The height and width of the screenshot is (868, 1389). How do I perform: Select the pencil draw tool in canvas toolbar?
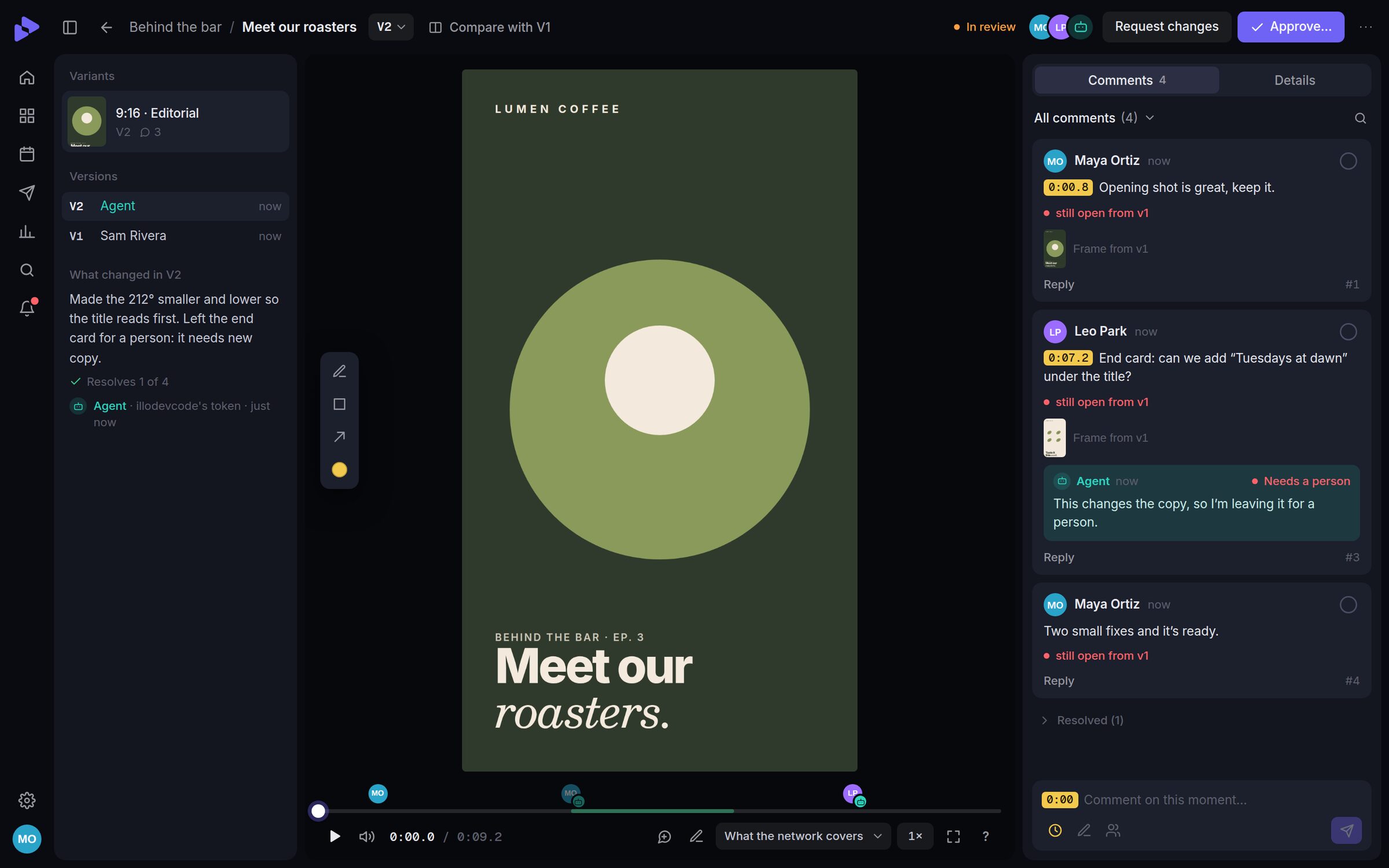[339, 371]
